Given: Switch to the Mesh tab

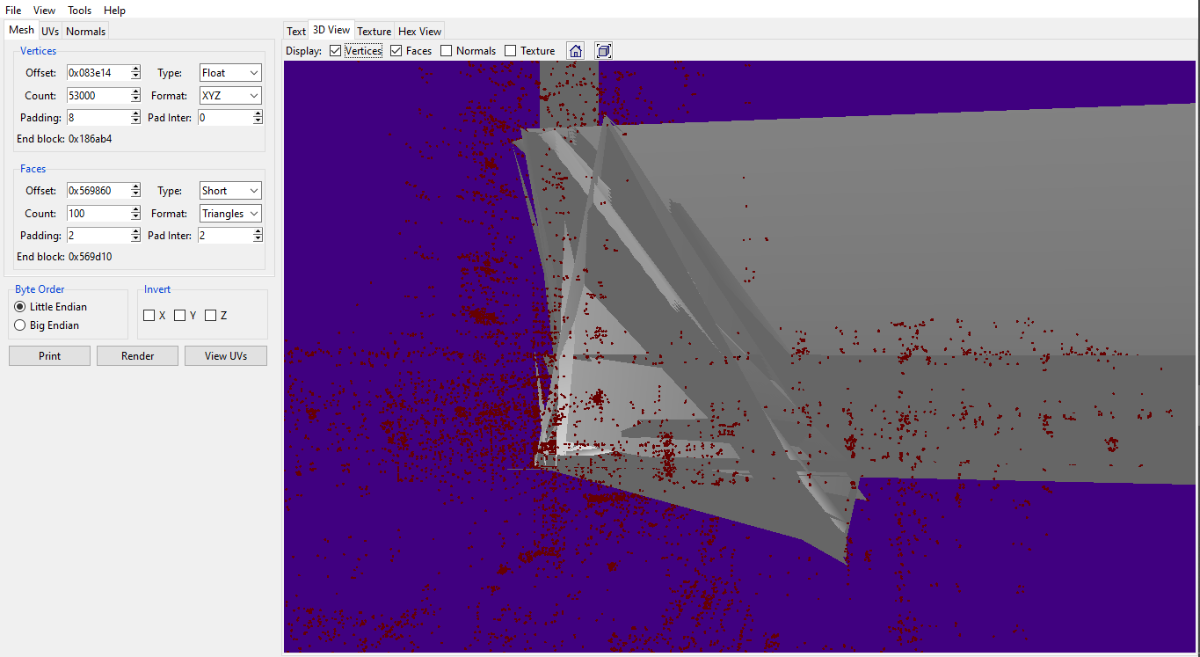Looking at the screenshot, I should (x=21, y=30).
